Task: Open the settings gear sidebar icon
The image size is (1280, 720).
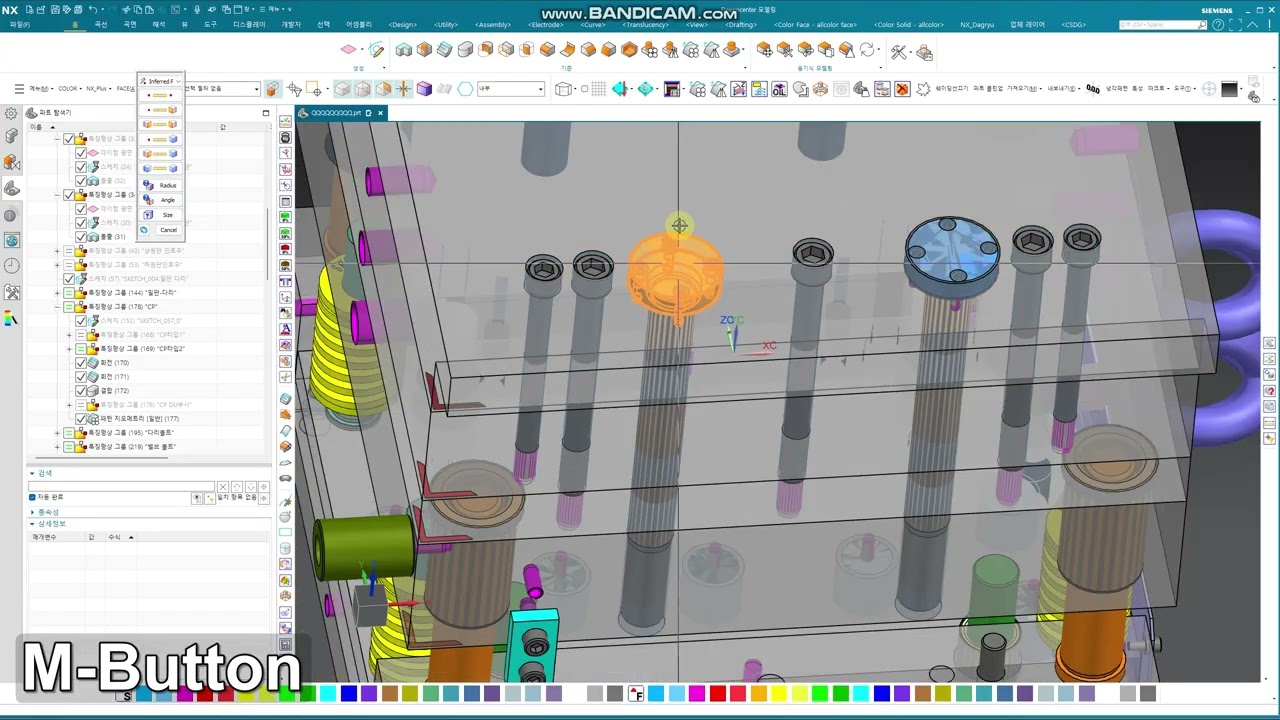Action: [11, 114]
